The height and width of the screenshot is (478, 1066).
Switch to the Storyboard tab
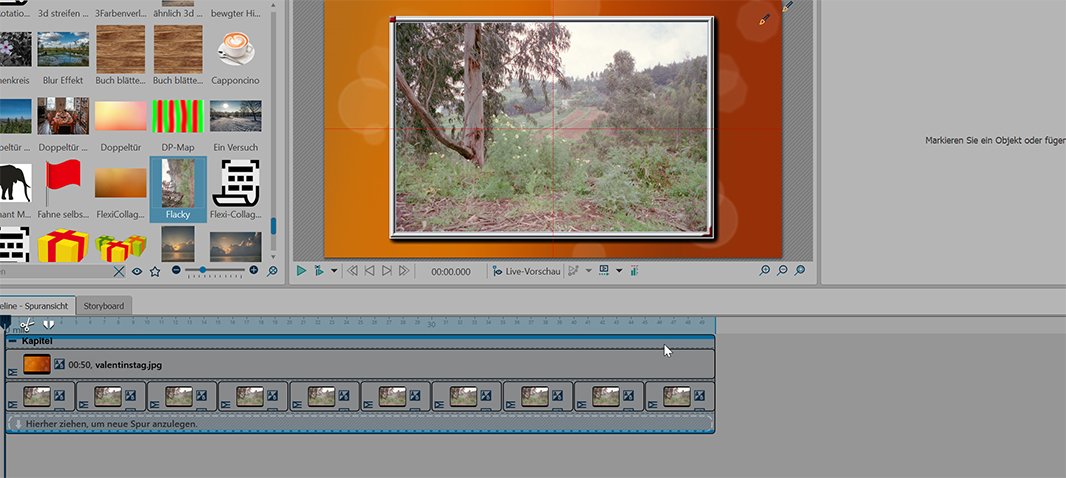(x=104, y=305)
